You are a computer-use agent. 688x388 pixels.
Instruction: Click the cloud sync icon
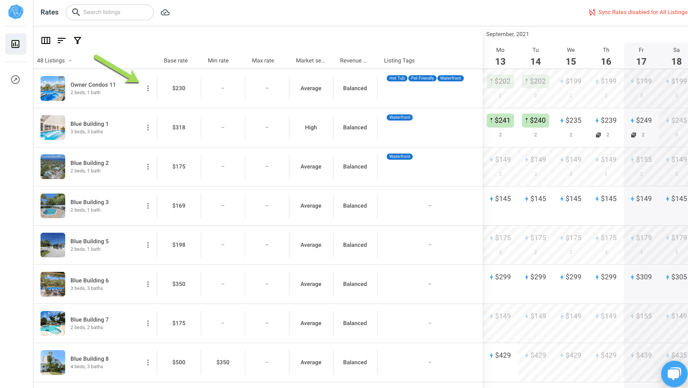pos(165,12)
